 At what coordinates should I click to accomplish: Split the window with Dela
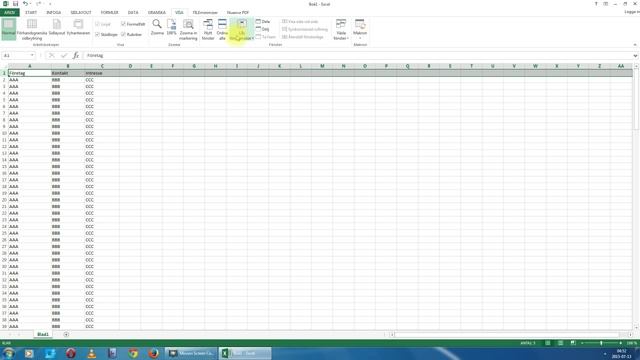point(263,21)
